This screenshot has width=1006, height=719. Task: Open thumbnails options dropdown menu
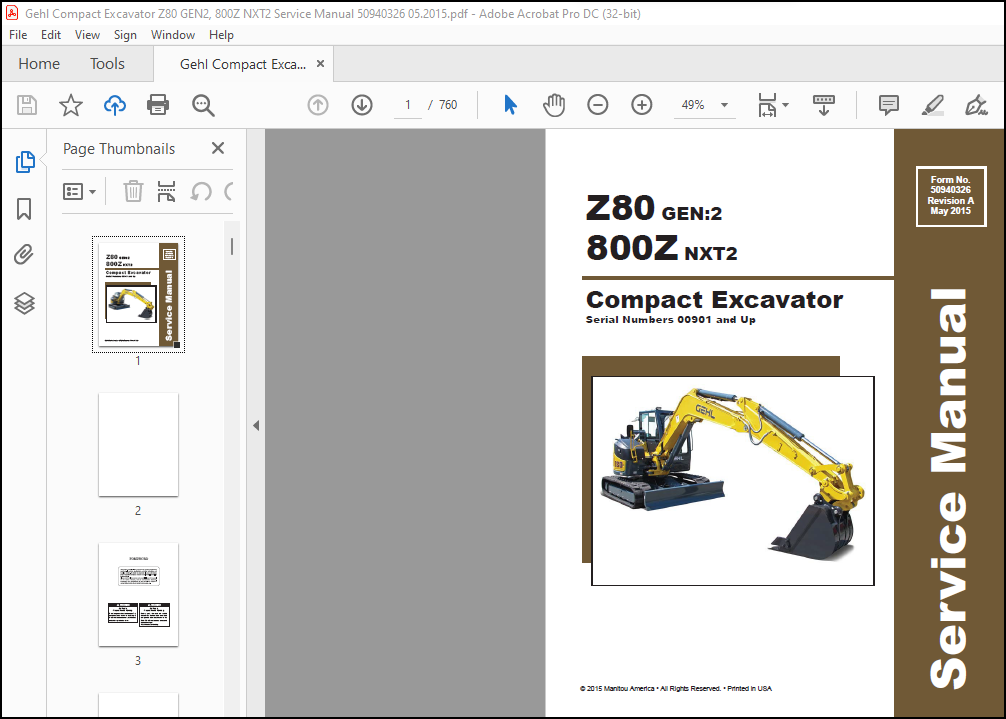coord(80,191)
